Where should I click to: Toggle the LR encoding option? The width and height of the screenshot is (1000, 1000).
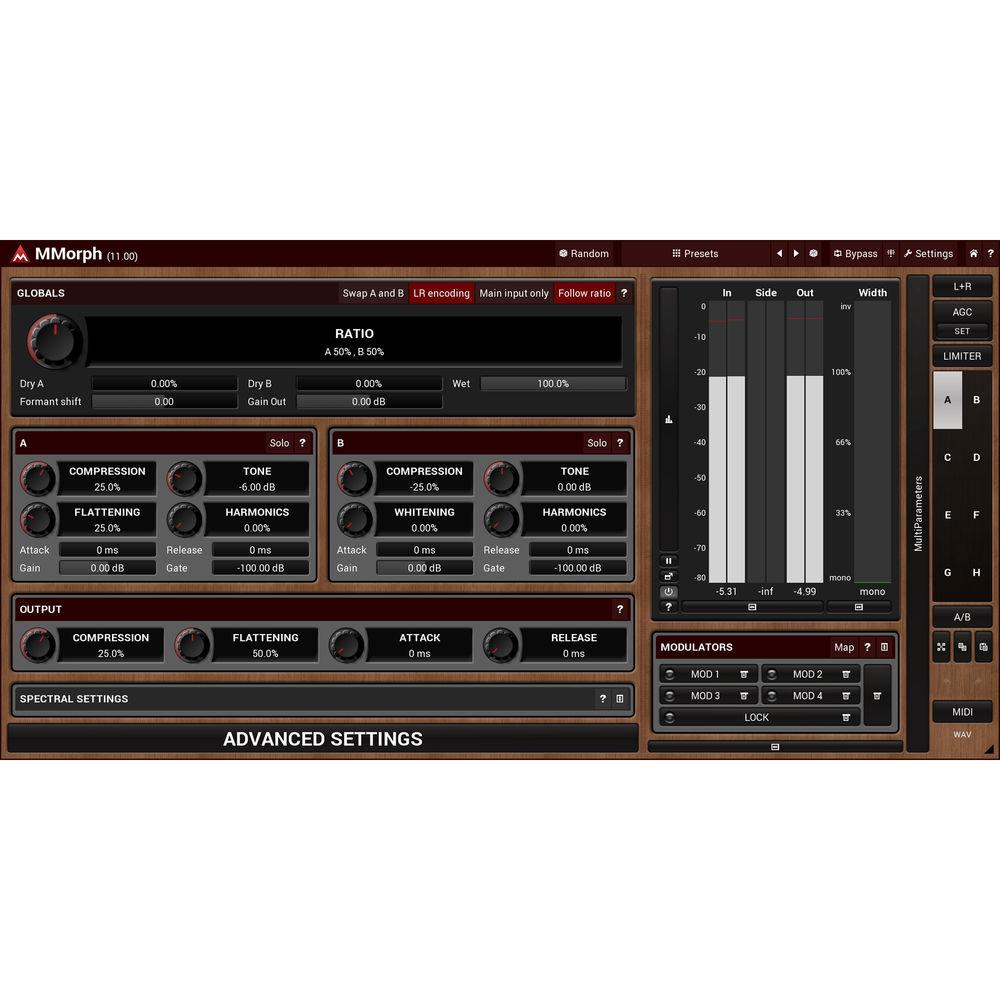click(441, 293)
